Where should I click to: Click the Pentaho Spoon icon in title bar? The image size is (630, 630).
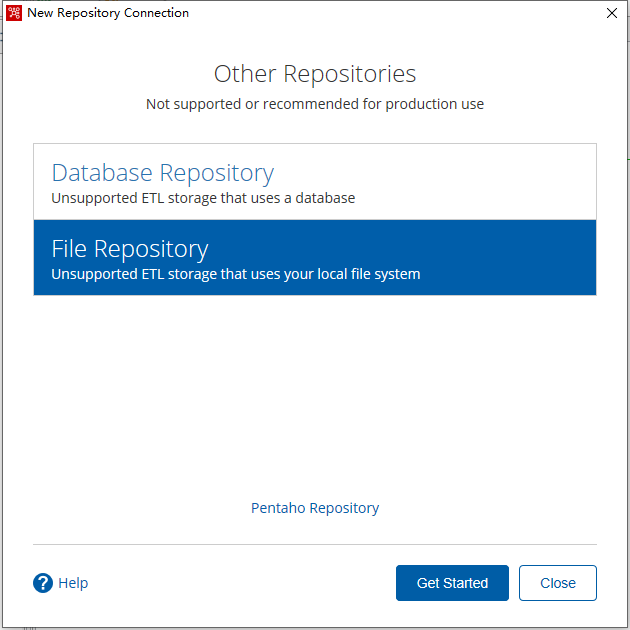click(14, 13)
